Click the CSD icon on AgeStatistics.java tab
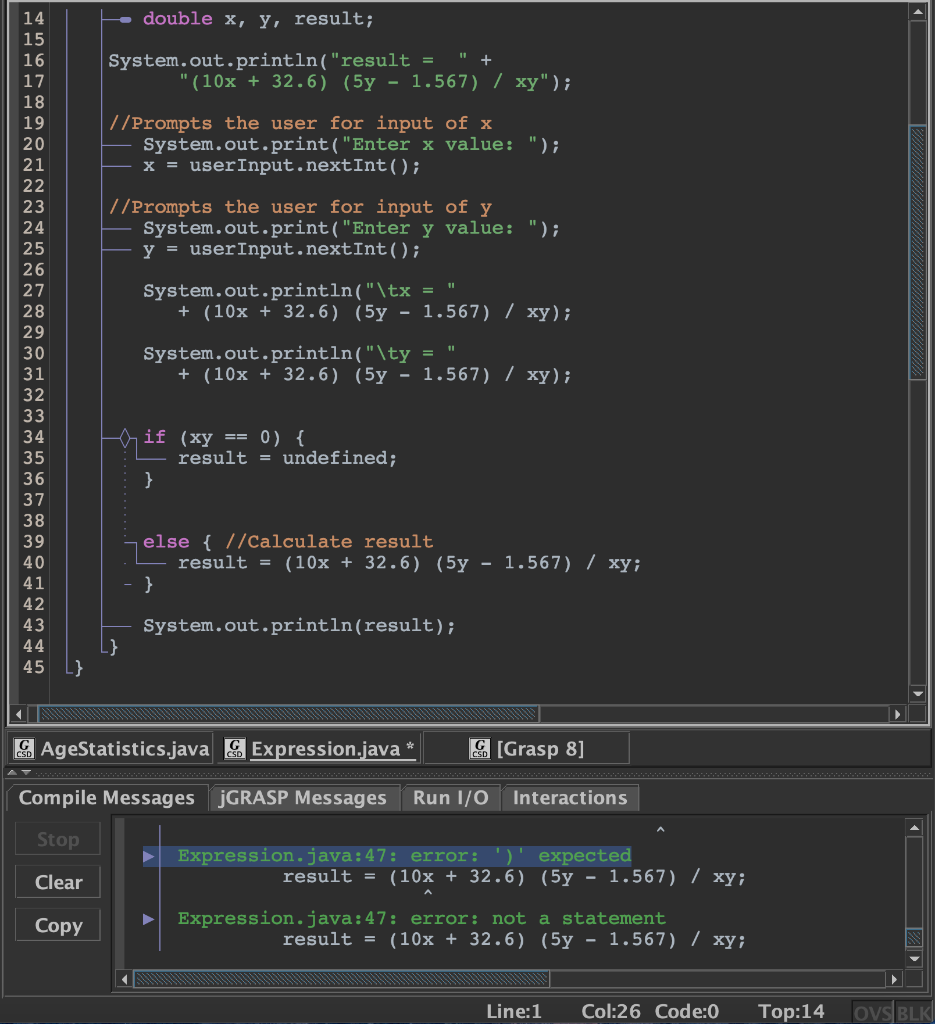The height and width of the screenshot is (1024, 935). 22,747
